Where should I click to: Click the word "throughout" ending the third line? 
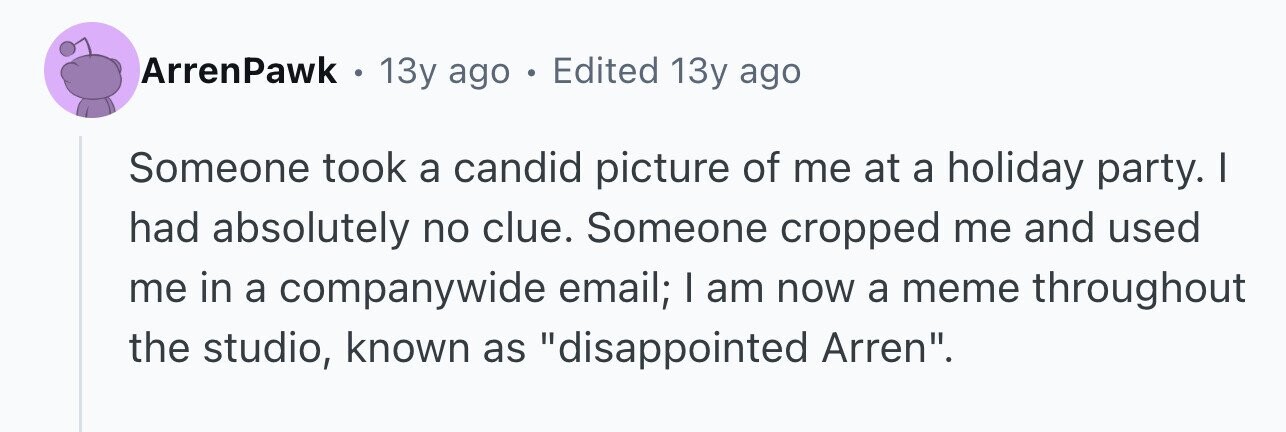point(1138,289)
